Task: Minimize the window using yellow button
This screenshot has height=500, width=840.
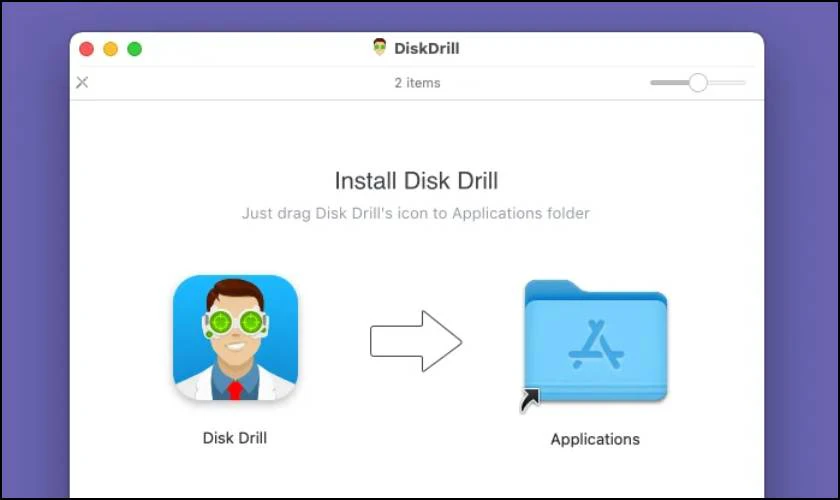Action: 110,49
